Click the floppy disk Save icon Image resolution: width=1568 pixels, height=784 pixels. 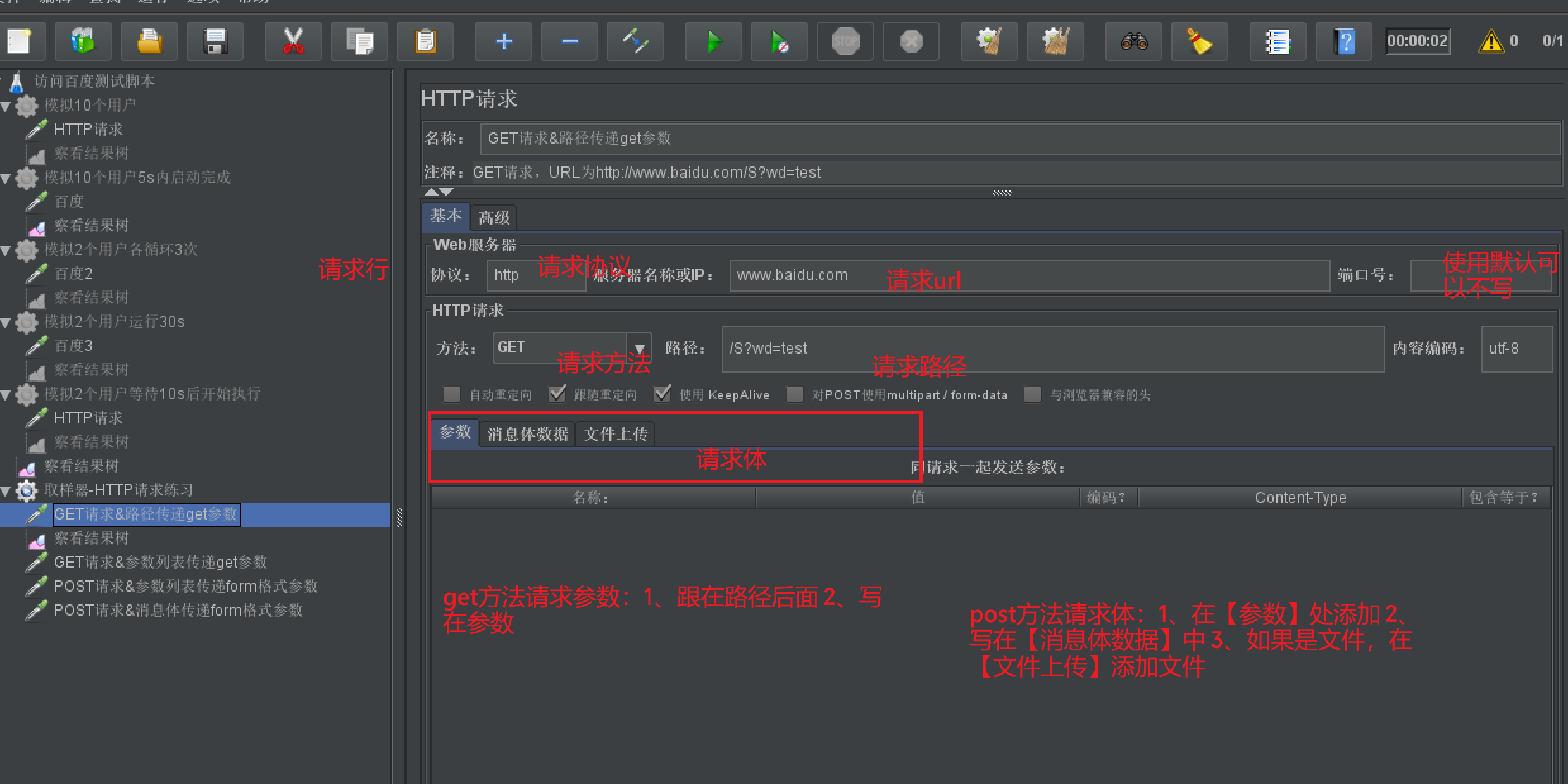click(215, 42)
